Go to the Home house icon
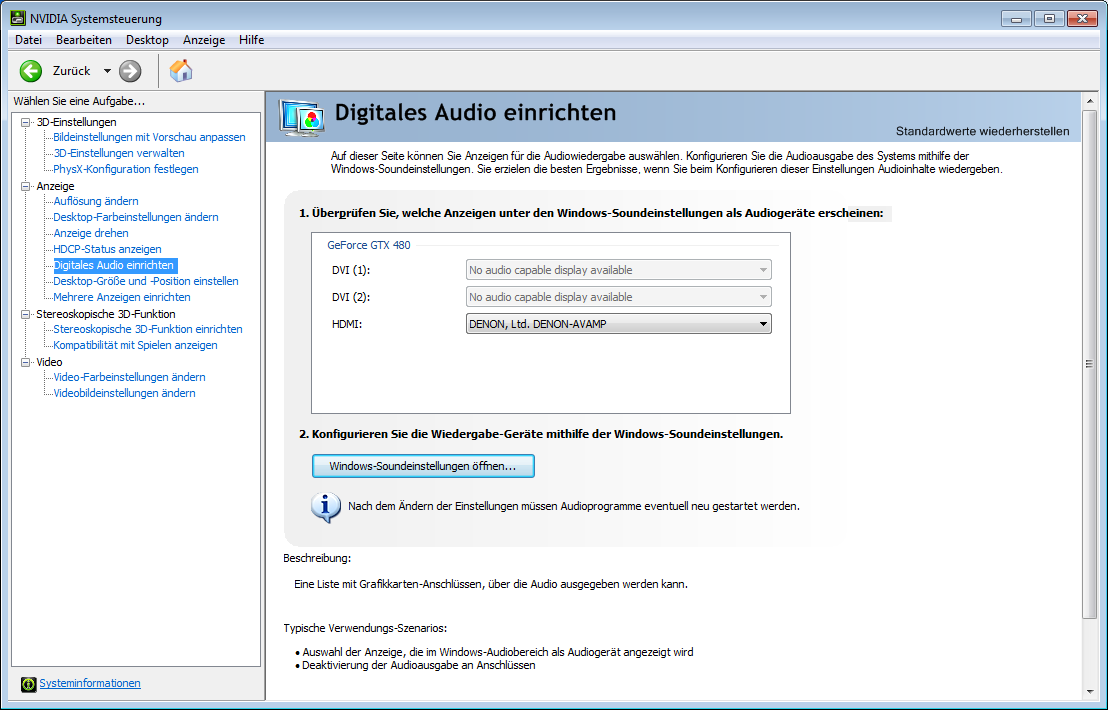Viewport: 1108px width, 710px height. pyautogui.click(x=181, y=70)
